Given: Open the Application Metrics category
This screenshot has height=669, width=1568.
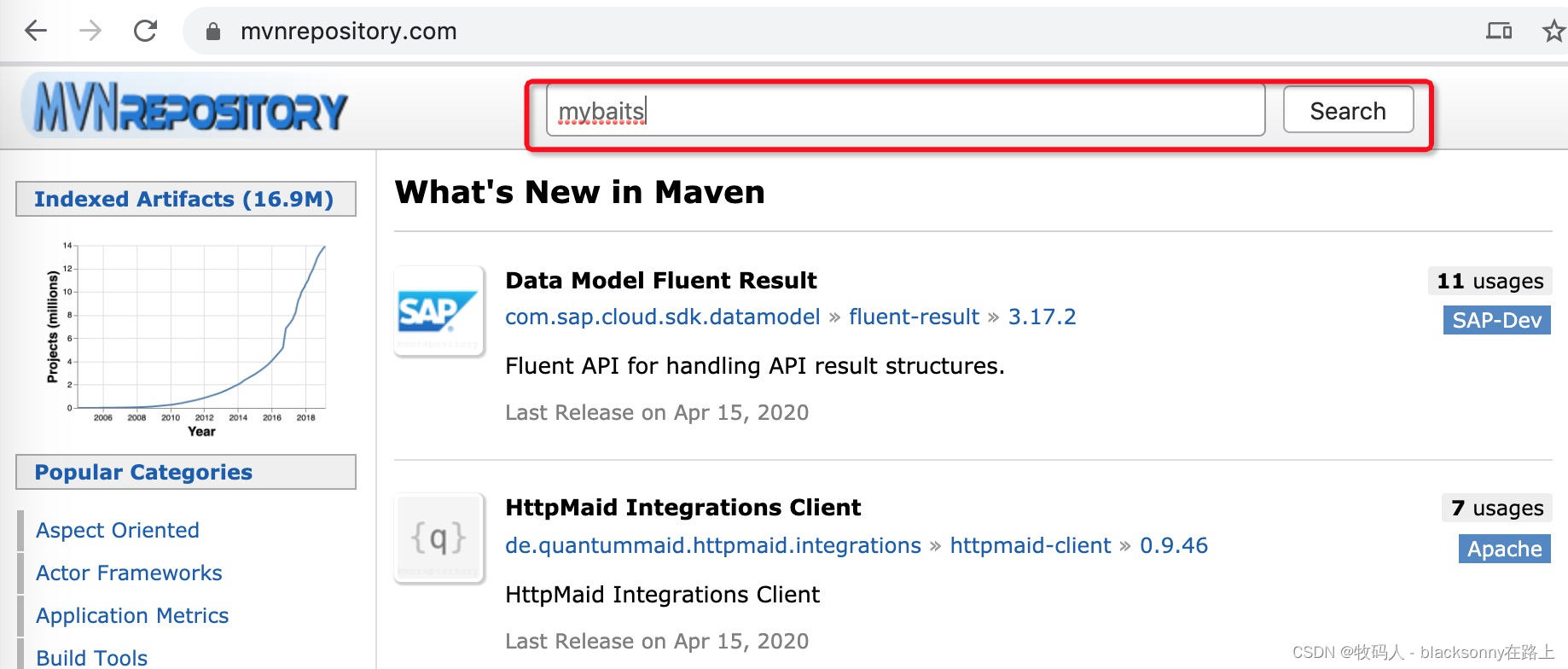Looking at the screenshot, I should click(132, 615).
